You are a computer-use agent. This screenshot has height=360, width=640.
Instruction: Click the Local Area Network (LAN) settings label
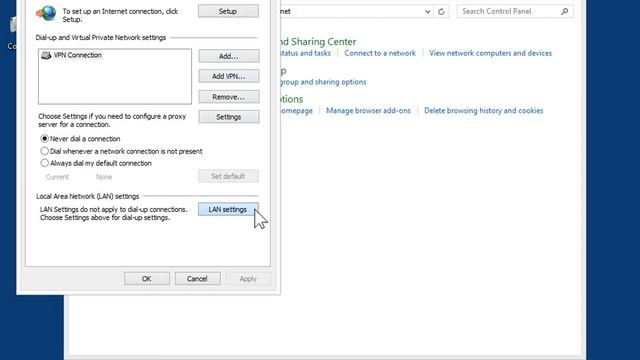coord(88,196)
